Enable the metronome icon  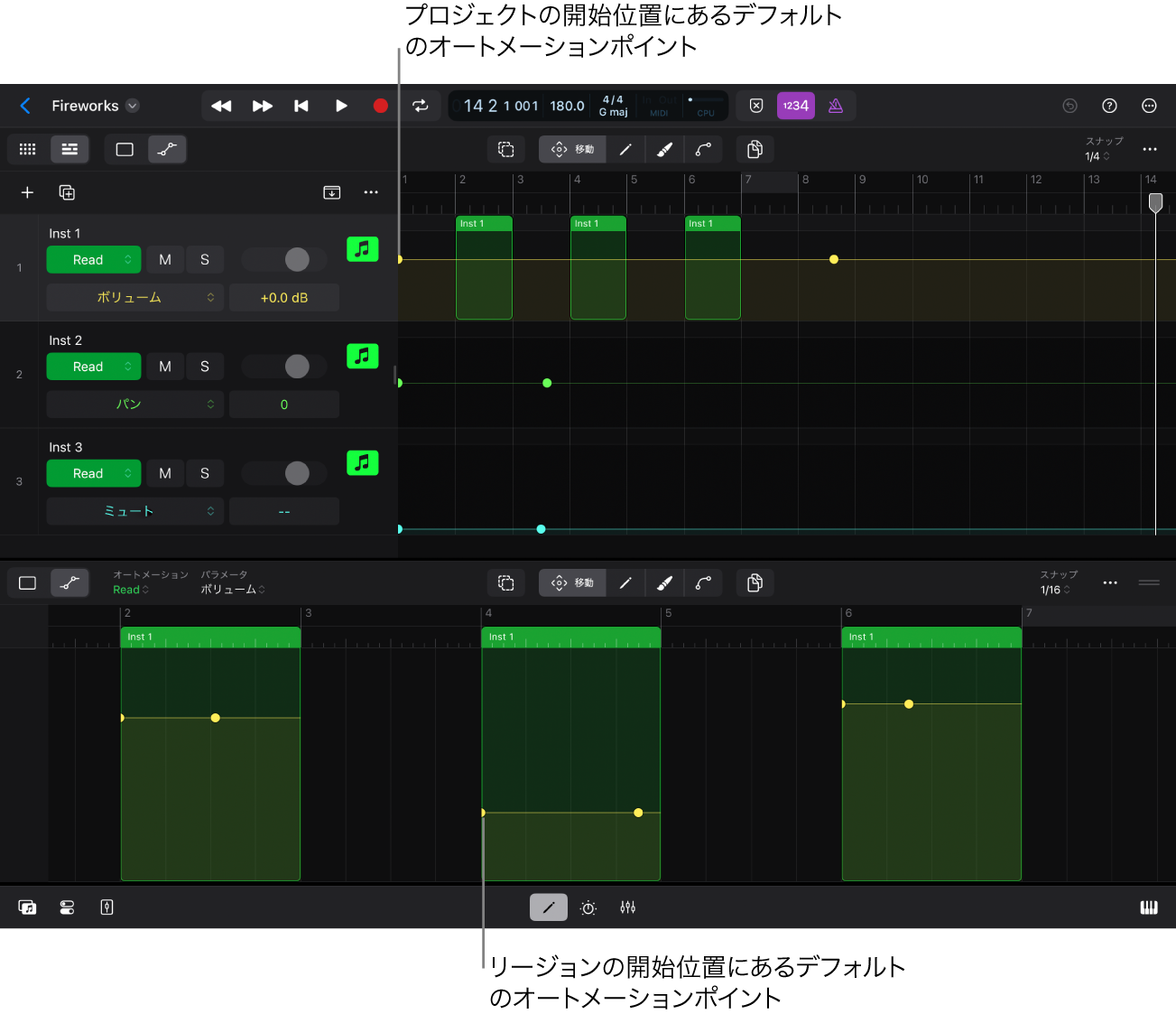tap(836, 106)
